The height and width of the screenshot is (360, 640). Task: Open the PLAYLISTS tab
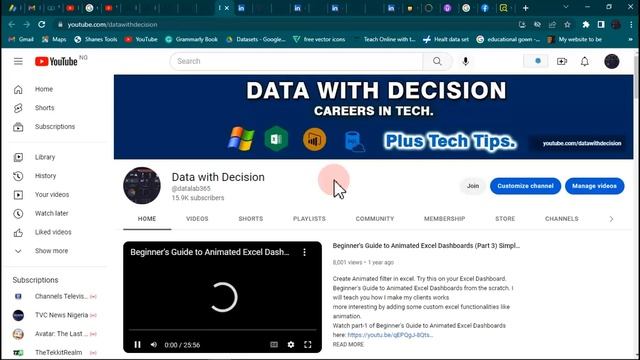click(309, 219)
